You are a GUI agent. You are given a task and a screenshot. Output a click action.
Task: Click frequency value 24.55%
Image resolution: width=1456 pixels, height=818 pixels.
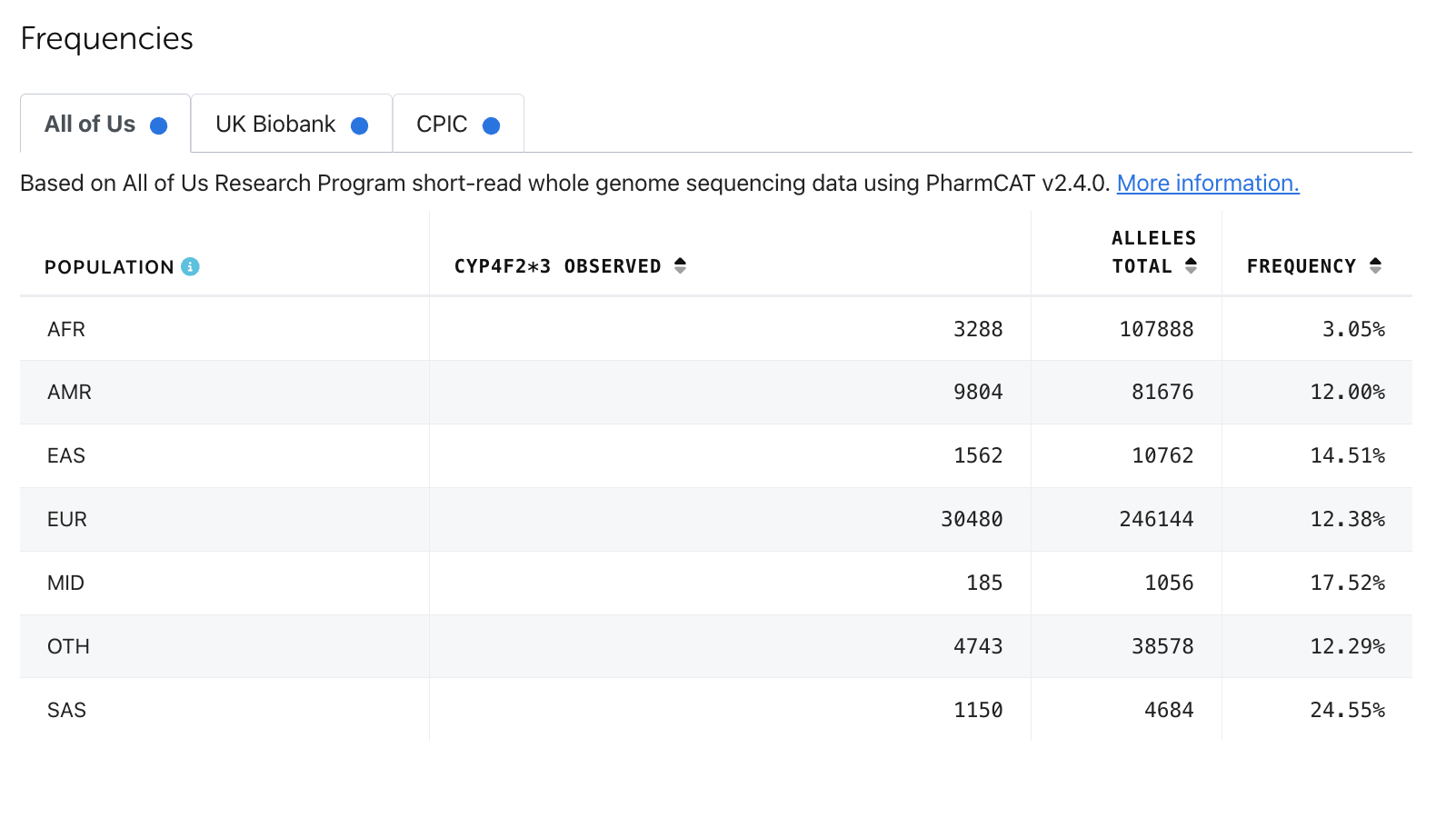point(1348,710)
